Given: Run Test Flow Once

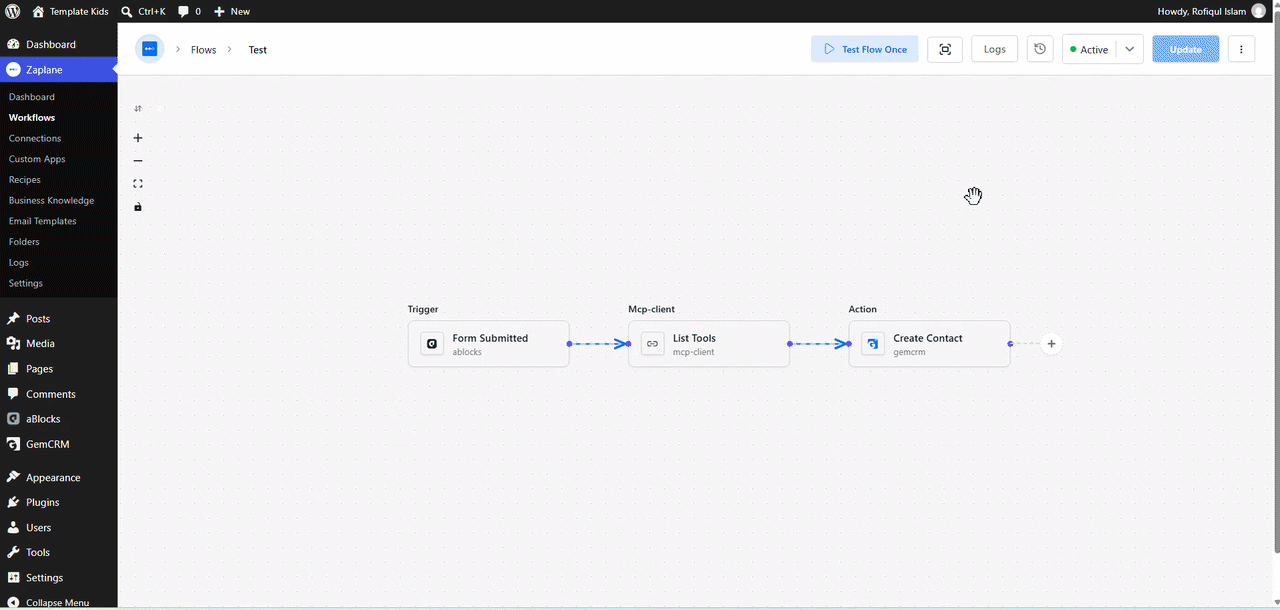Looking at the screenshot, I should 865,49.
